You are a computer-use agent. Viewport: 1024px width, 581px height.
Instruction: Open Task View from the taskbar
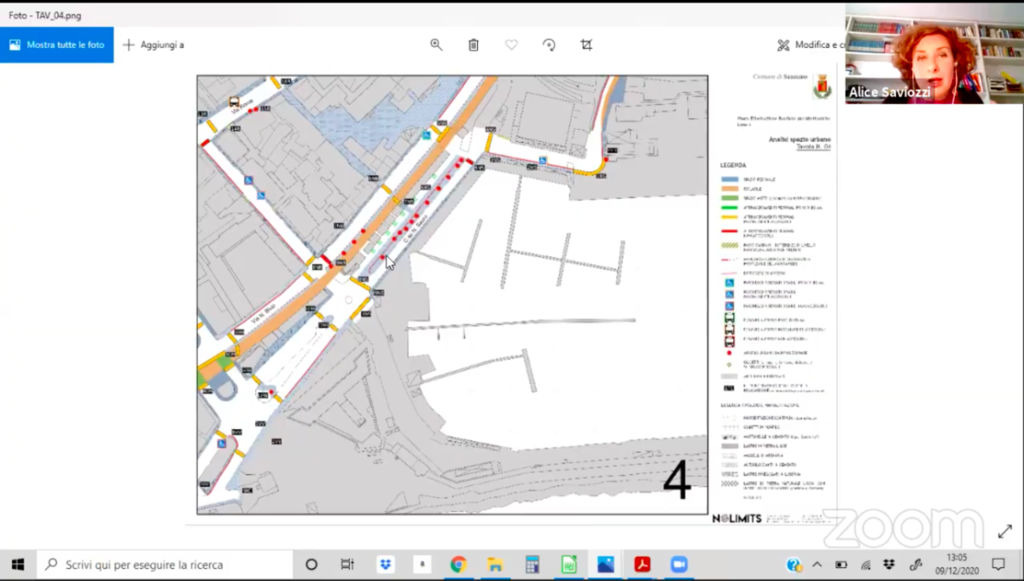point(347,564)
